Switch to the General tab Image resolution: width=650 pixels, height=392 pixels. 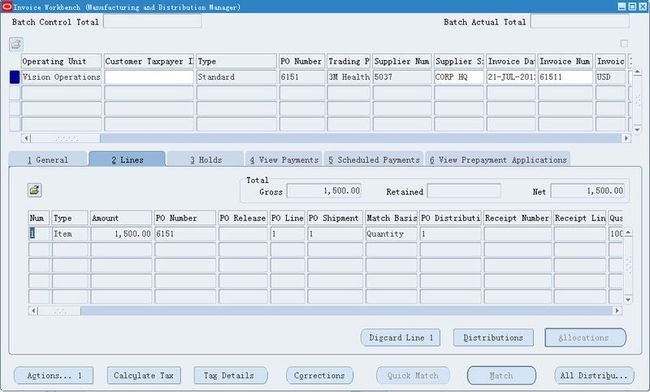point(48,160)
